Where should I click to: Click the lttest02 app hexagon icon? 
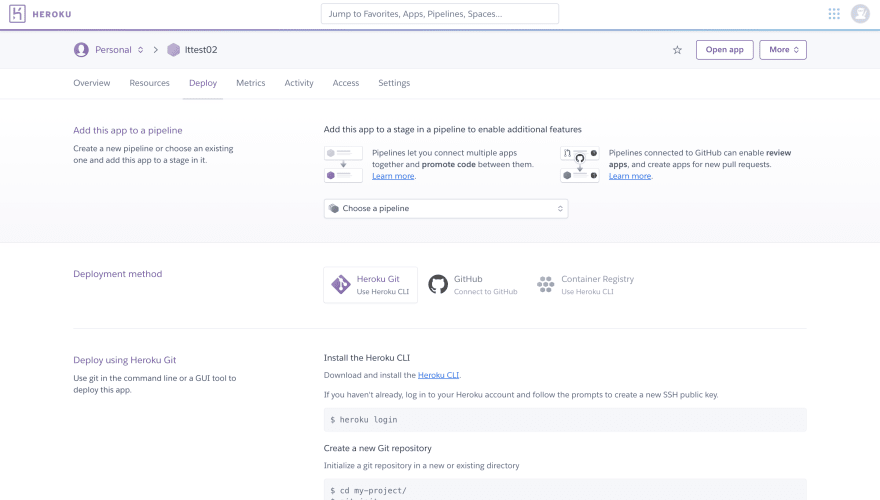(173, 50)
